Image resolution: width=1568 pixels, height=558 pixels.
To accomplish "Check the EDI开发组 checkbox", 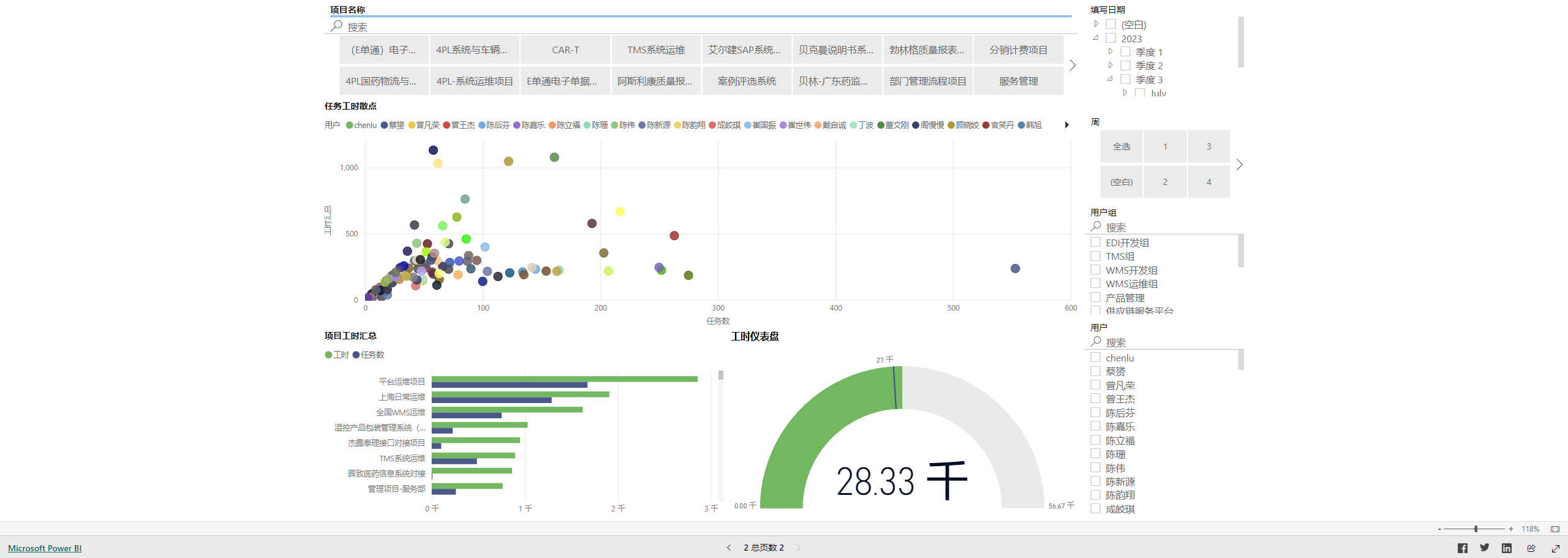I will pos(1095,242).
